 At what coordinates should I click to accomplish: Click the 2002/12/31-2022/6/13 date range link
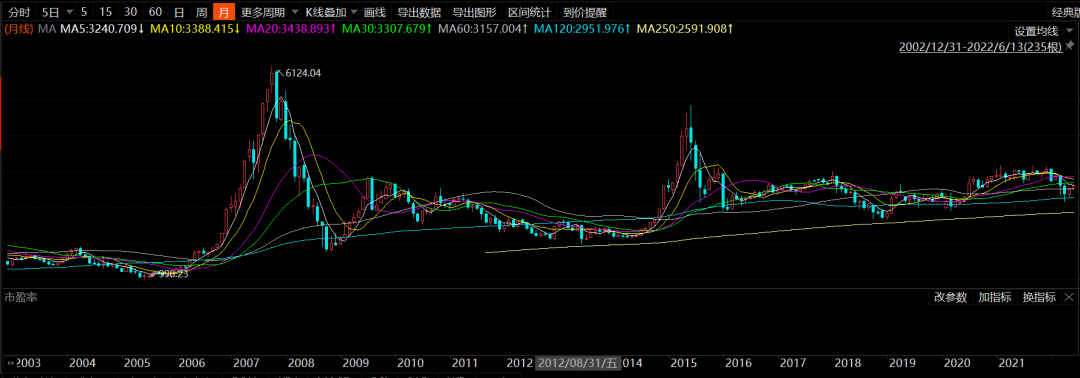981,46
